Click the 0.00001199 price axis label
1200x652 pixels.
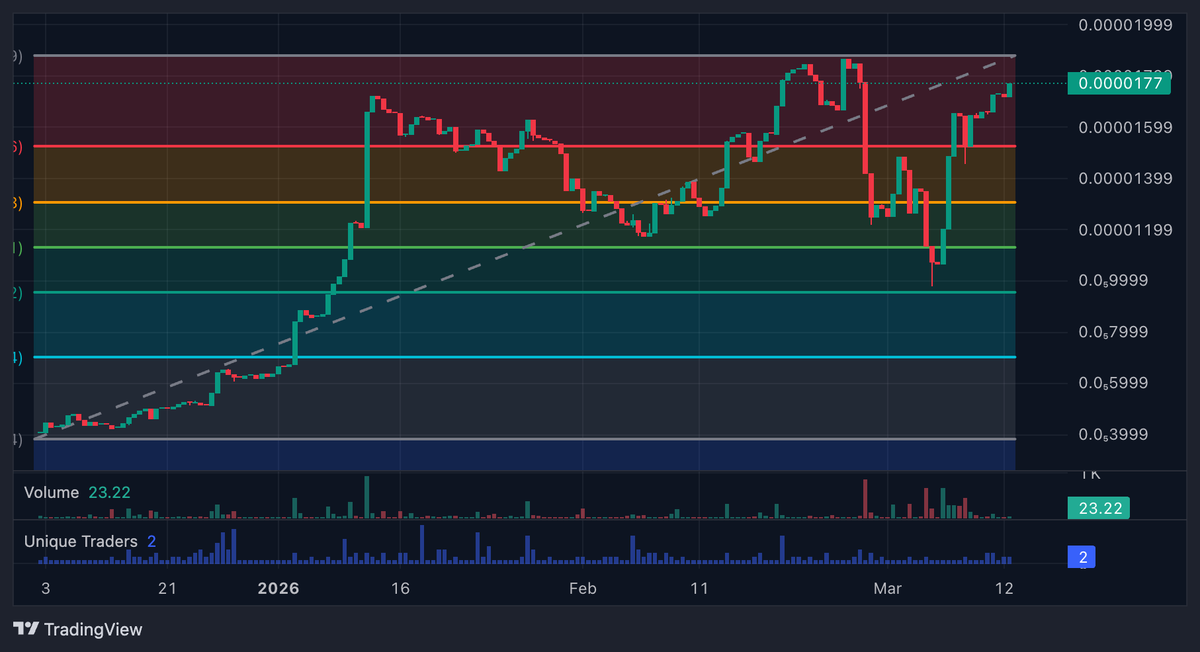[x=1125, y=230]
